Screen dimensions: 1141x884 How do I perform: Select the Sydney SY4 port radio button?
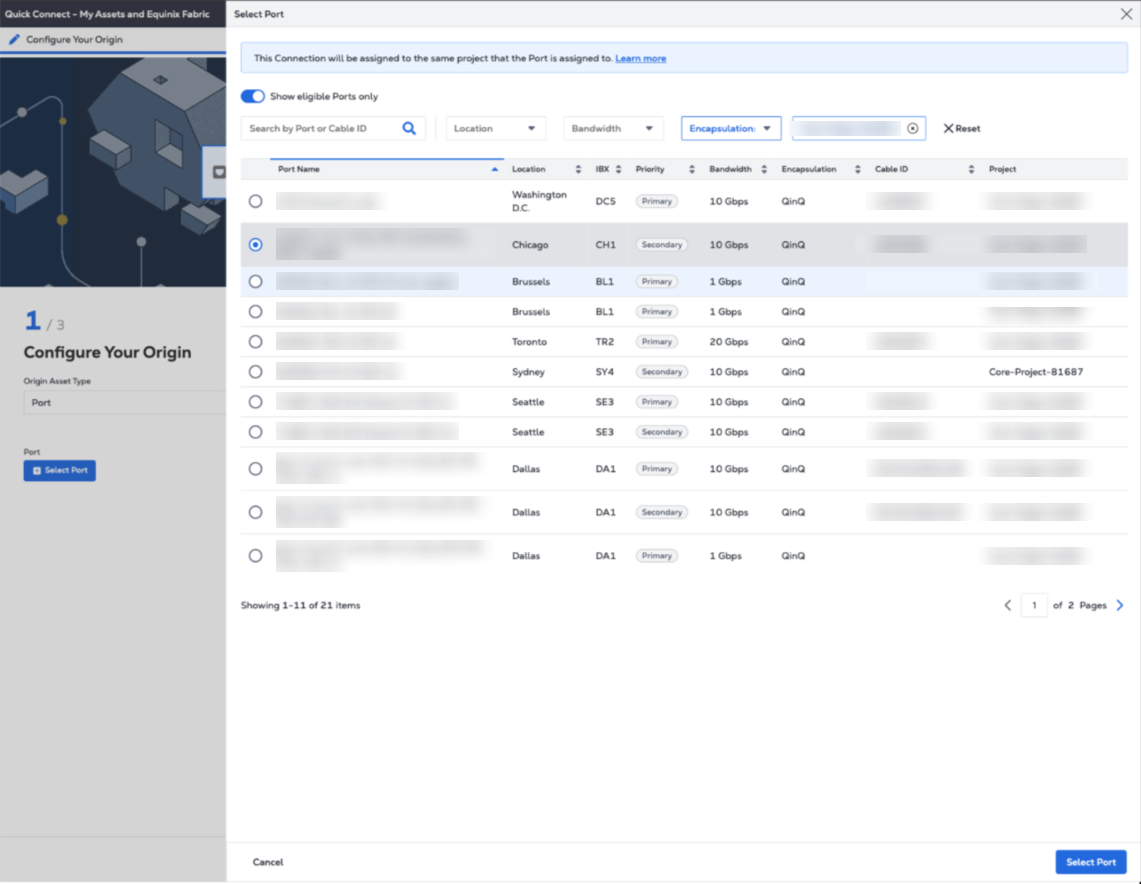tap(256, 372)
